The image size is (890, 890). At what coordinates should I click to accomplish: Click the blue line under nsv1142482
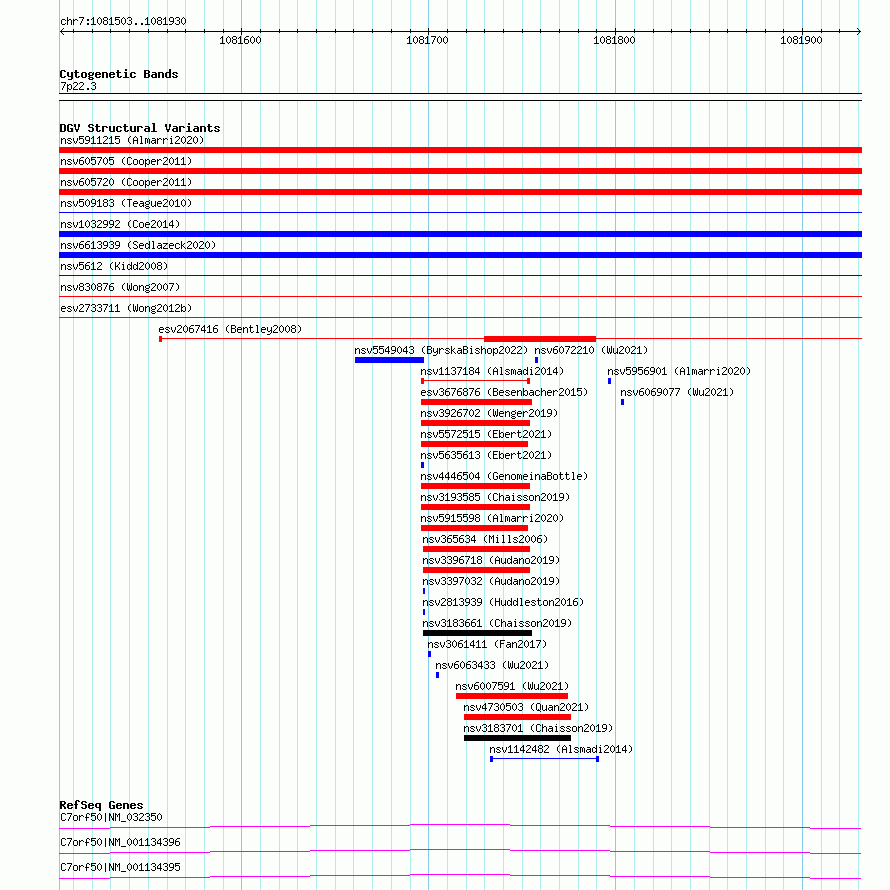pos(545,759)
